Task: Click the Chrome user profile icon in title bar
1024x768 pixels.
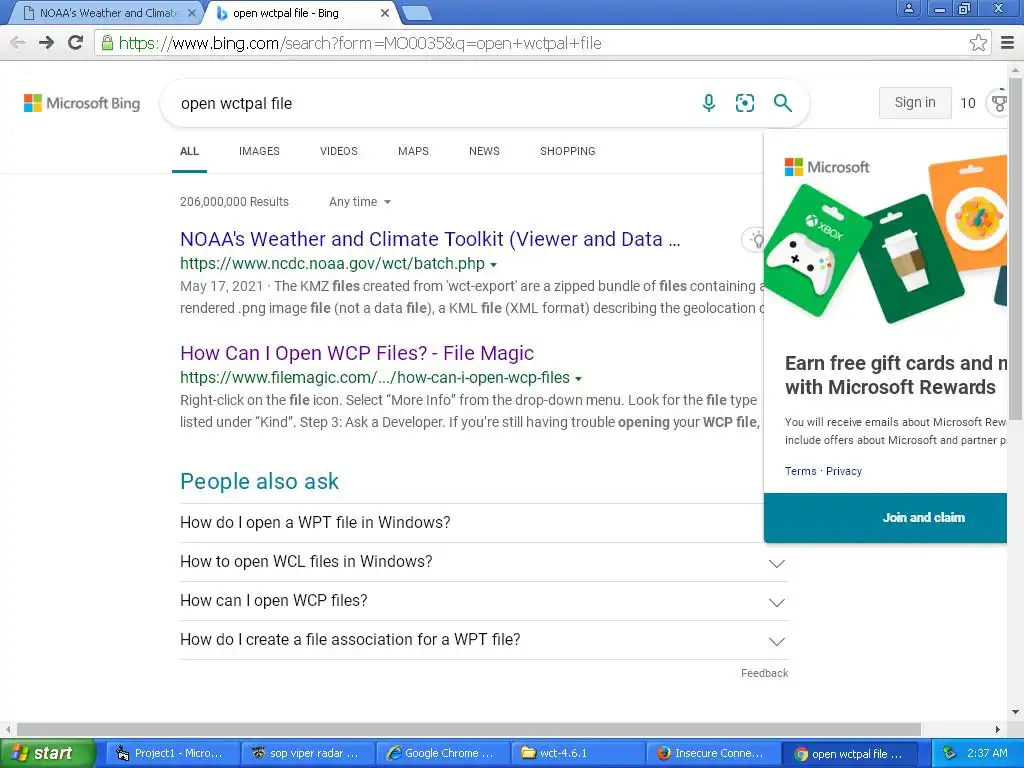Action: (x=908, y=8)
